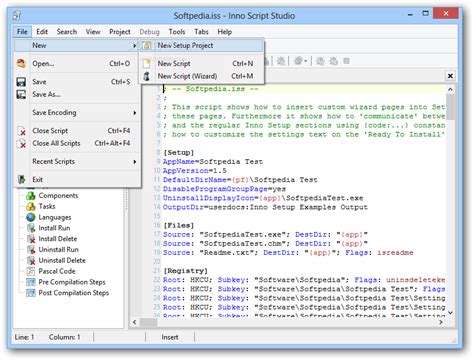Minimize the Inno Script Studio window
The height and width of the screenshot is (360, 474).
[410, 14]
